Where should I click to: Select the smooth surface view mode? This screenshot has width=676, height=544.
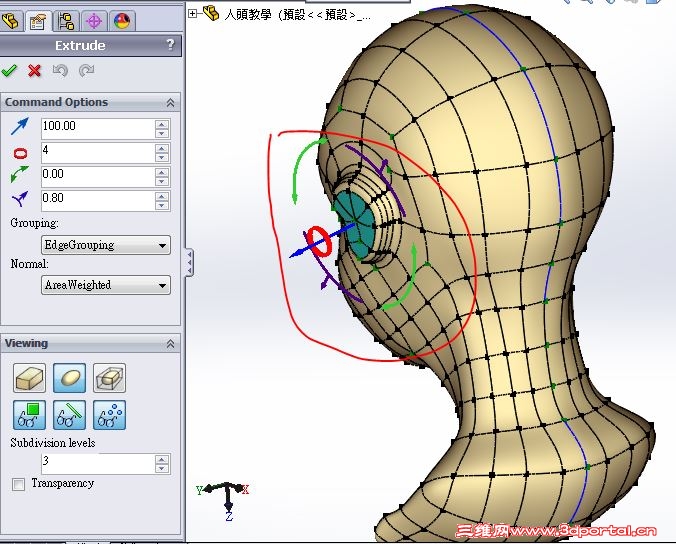click(69, 378)
